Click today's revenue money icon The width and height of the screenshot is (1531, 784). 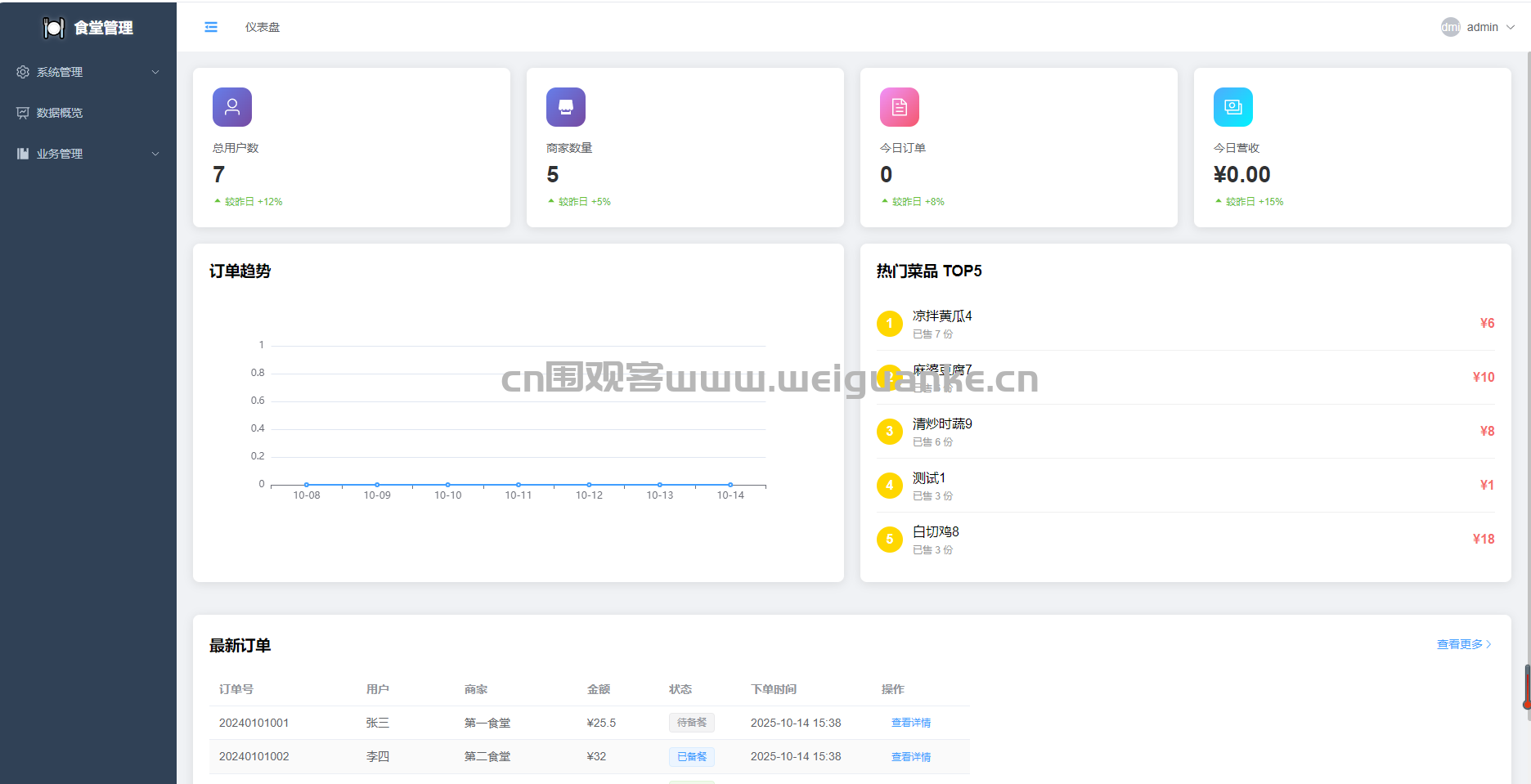click(1233, 107)
